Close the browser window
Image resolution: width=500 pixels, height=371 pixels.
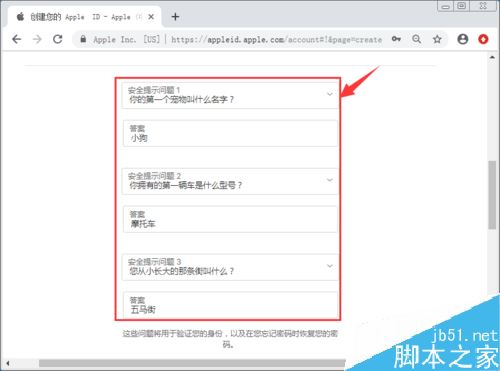point(483,6)
